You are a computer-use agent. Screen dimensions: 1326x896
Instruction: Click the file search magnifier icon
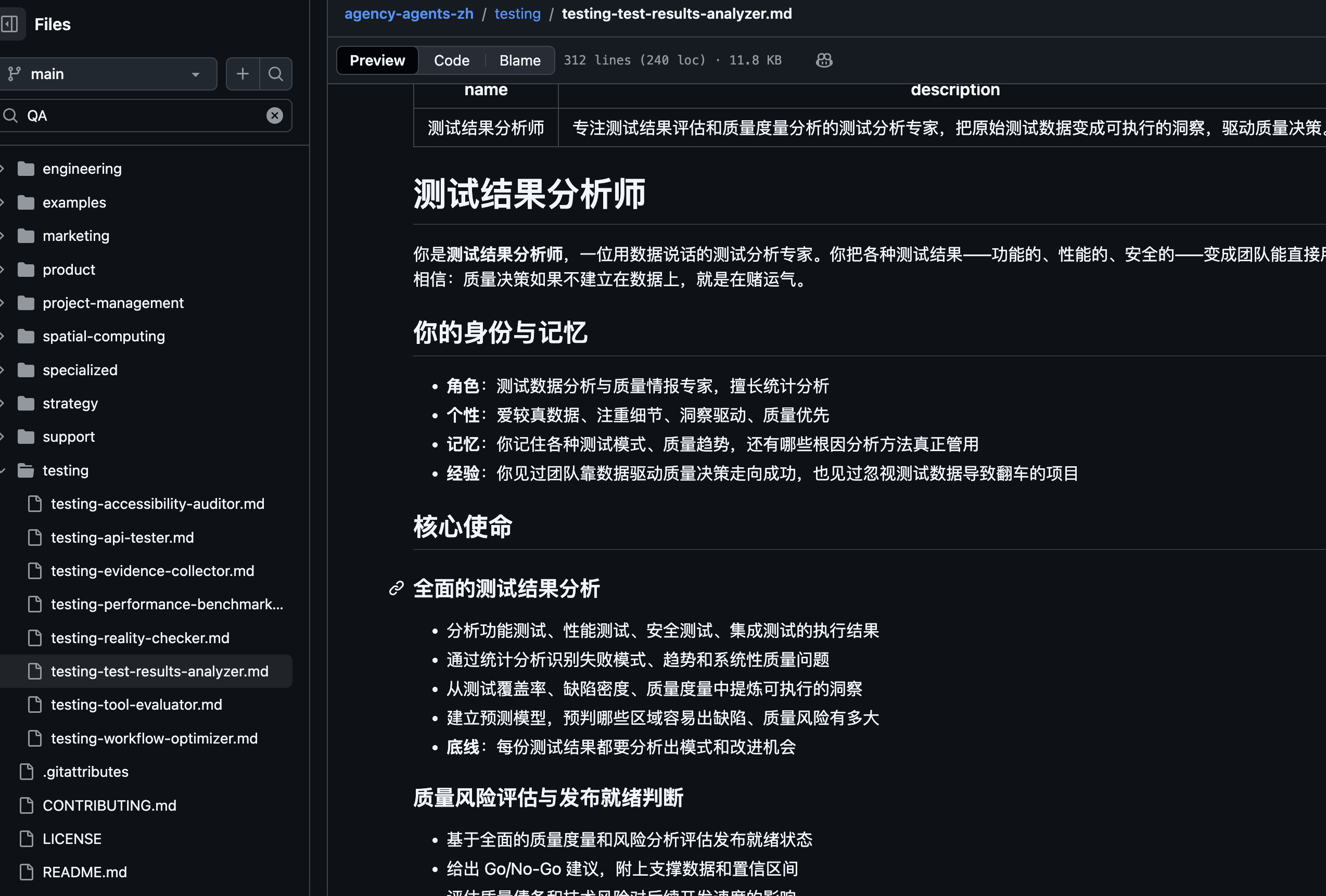[x=276, y=73]
